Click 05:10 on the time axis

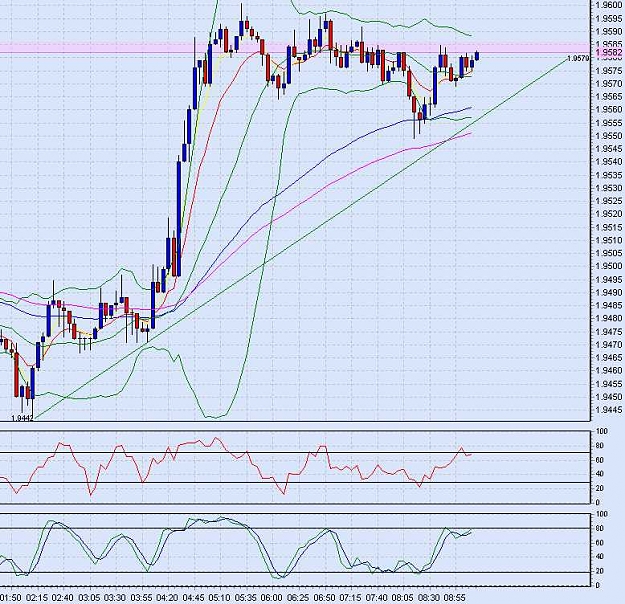coord(220,598)
